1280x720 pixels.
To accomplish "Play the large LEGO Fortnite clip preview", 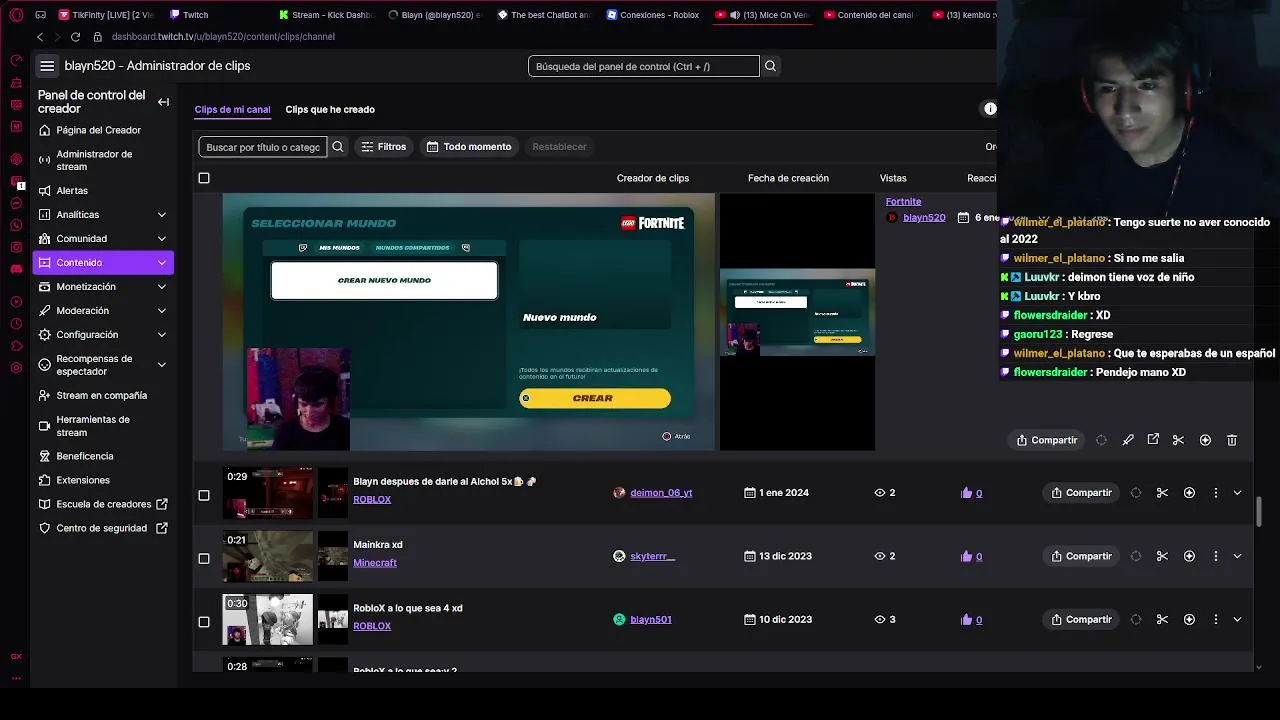I will pos(468,322).
